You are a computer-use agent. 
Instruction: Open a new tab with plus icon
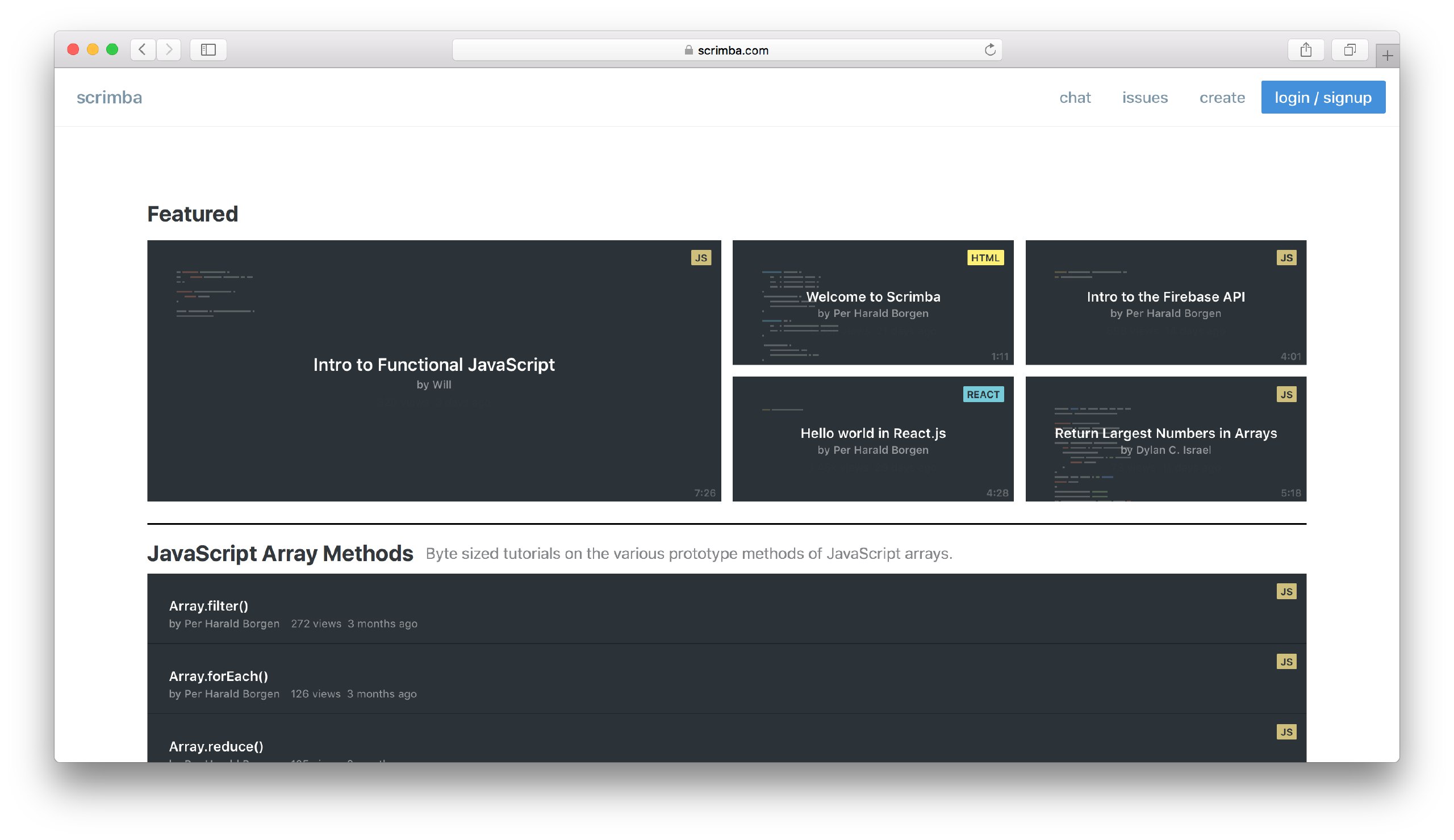1387,56
